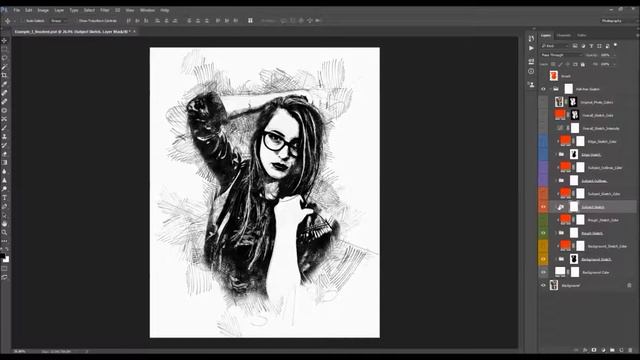Expand the Background Sketch group

(556, 259)
